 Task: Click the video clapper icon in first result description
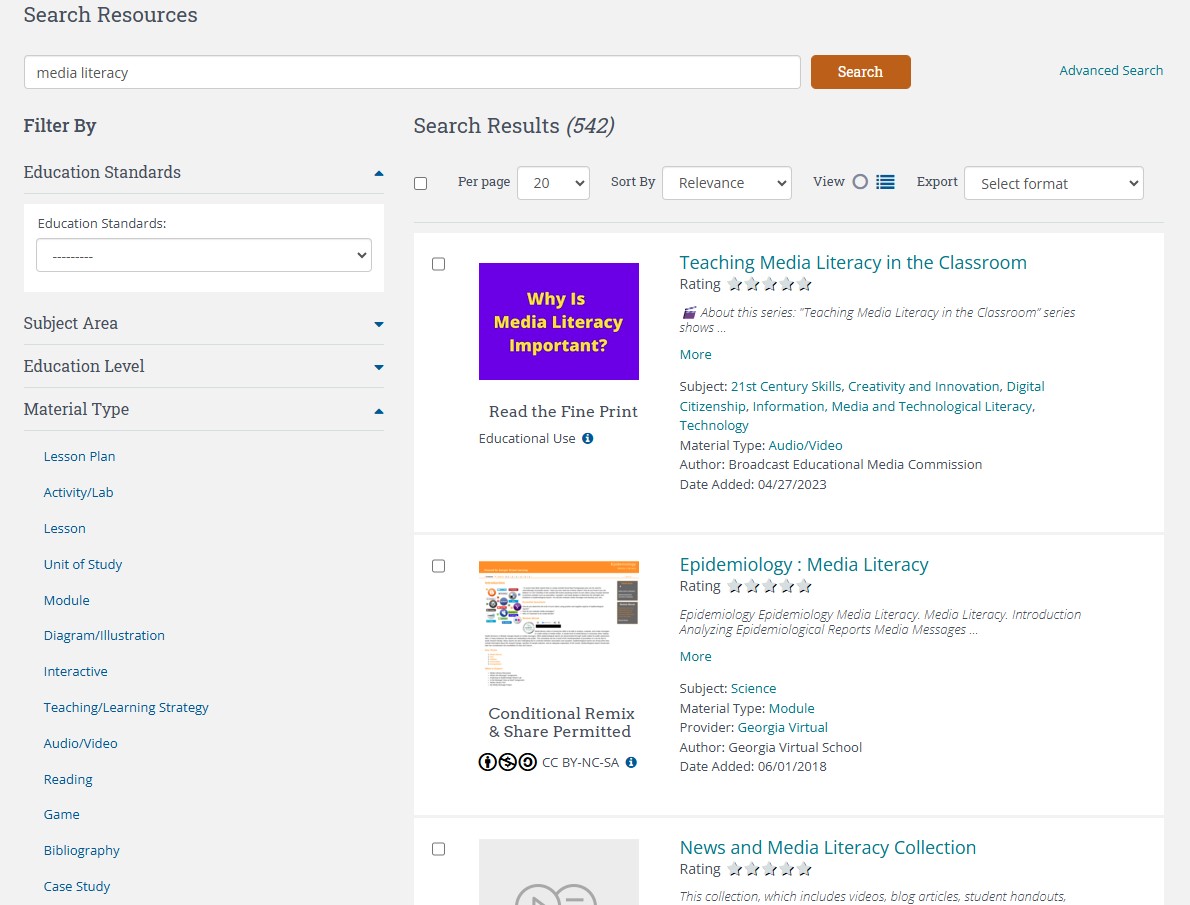tap(689, 312)
